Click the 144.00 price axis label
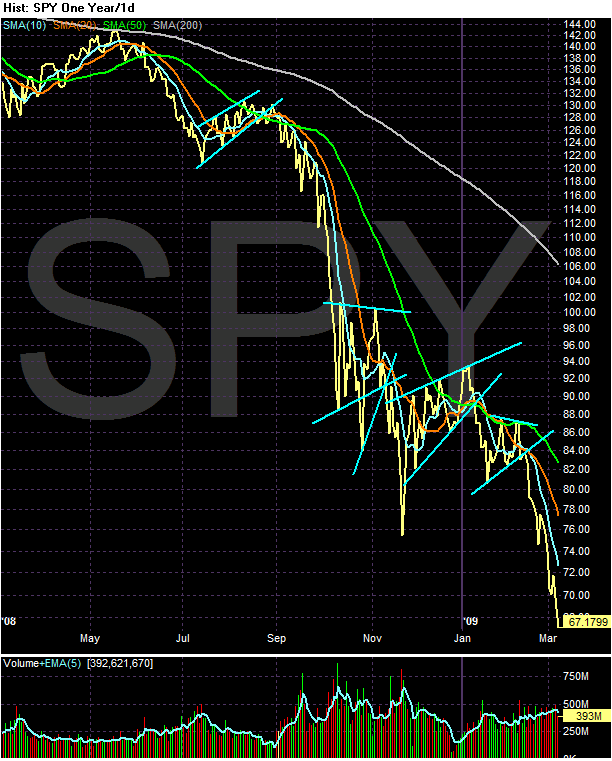 coord(579,24)
